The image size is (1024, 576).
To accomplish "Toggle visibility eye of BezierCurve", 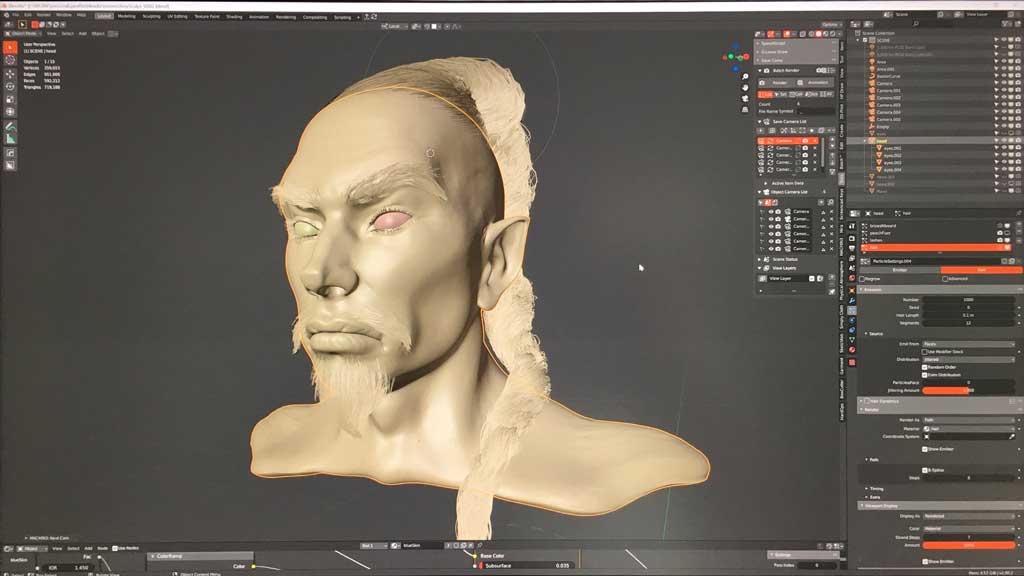I will [x=1004, y=76].
